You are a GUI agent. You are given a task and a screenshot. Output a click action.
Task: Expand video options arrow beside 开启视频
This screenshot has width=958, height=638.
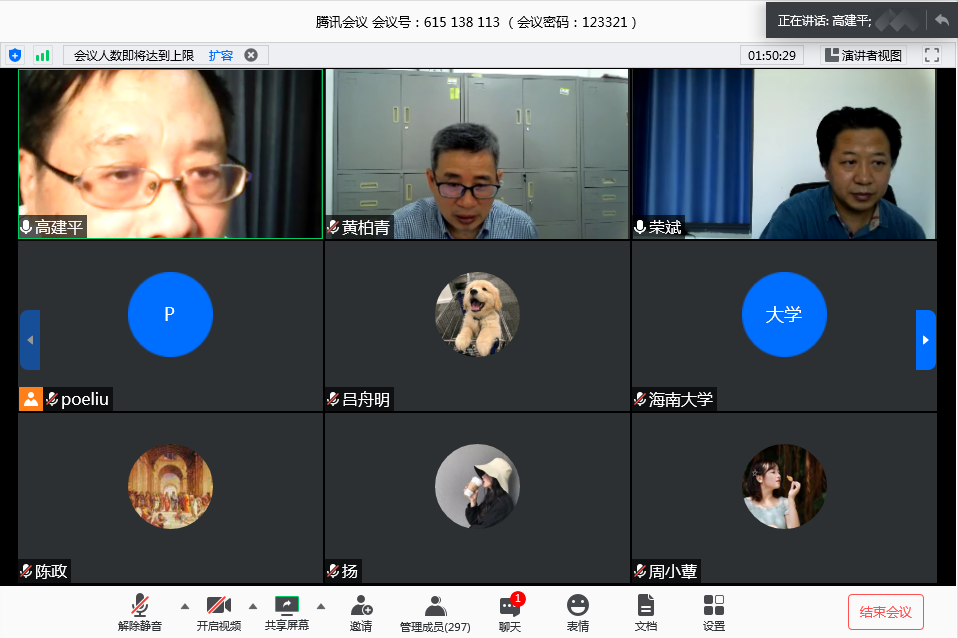tap(252, 606)
